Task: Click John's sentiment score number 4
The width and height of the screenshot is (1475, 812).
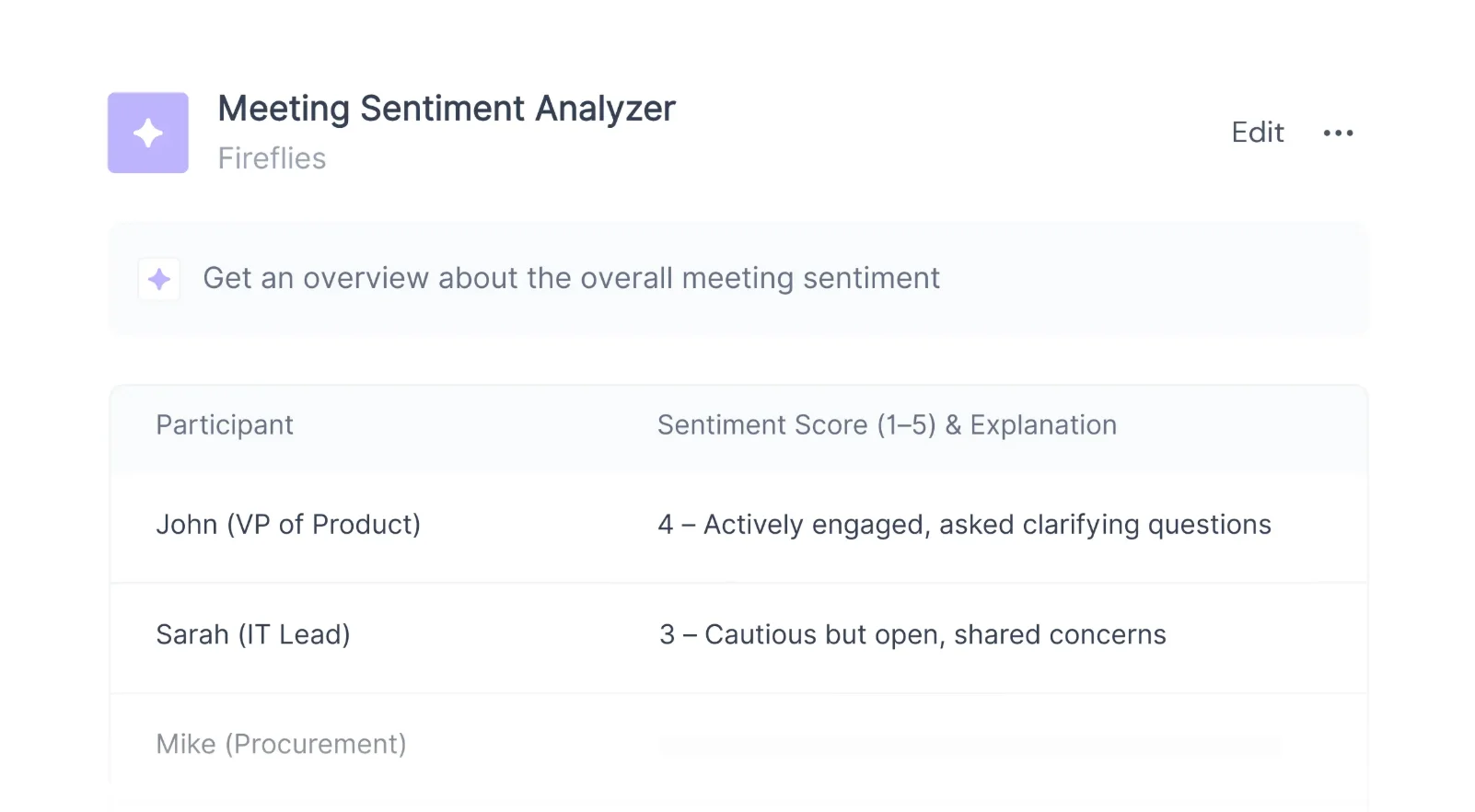Action: pos(666,525)
